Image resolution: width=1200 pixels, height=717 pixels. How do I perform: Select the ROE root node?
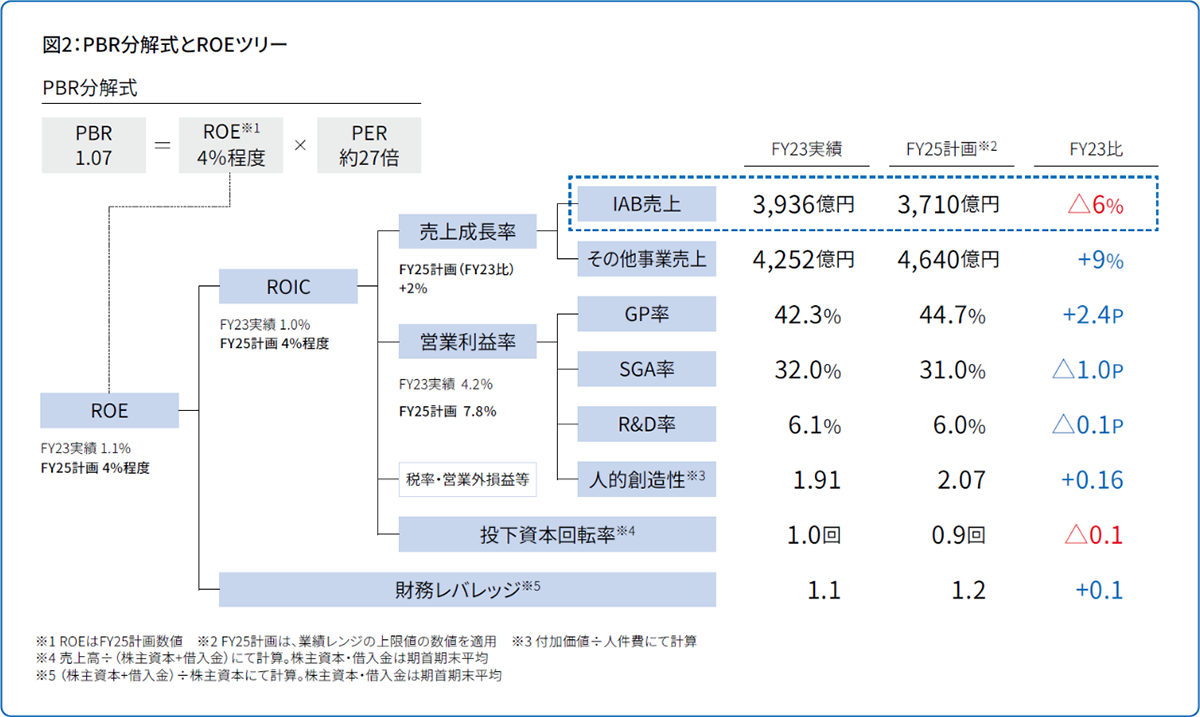pos(110,411)
